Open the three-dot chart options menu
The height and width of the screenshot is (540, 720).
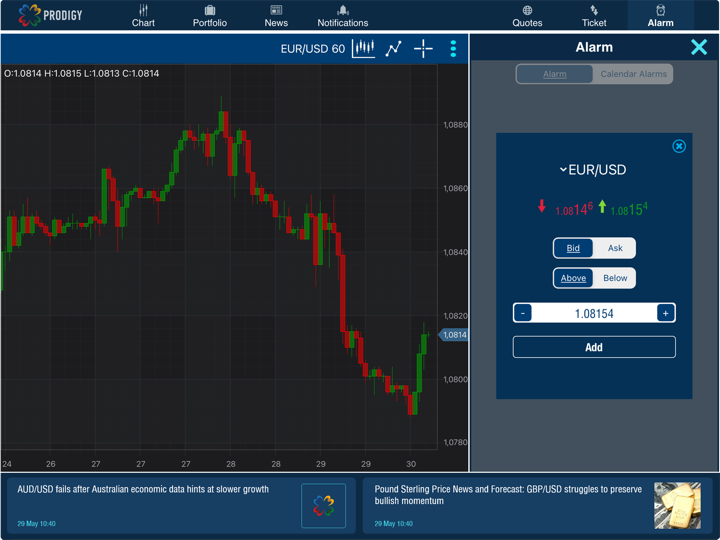tap(453, 48)
